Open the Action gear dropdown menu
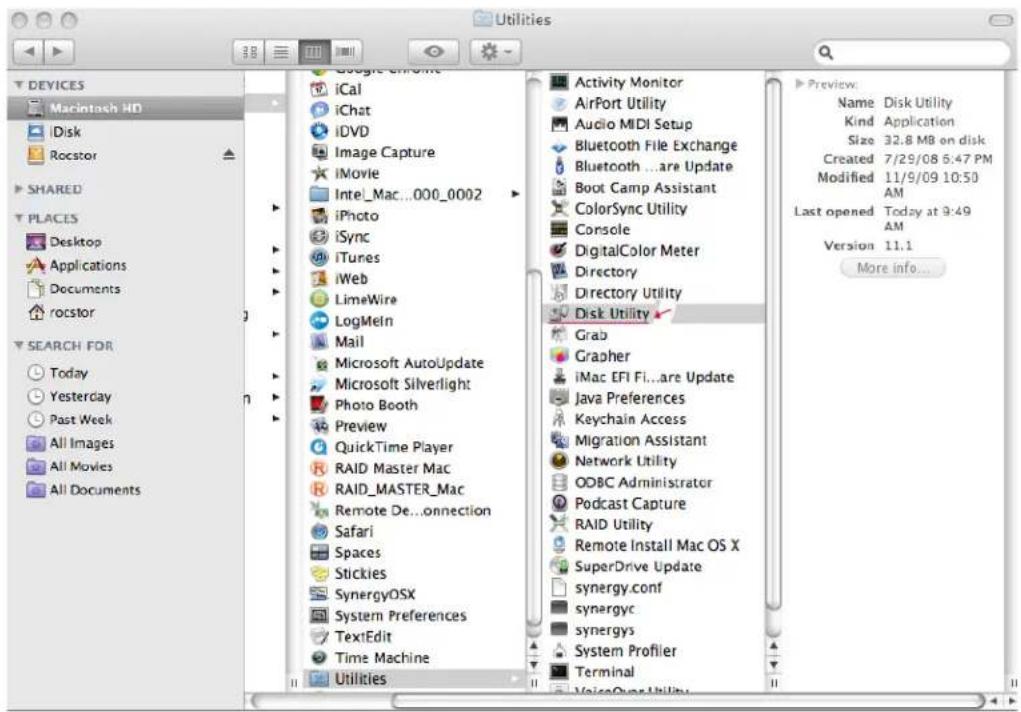 pos(495,51)
